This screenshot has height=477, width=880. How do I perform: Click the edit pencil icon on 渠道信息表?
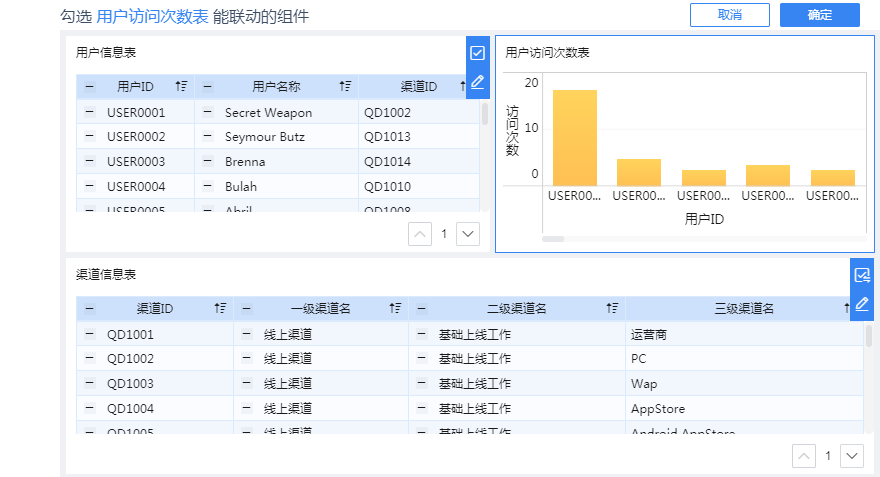click(861, 302)
